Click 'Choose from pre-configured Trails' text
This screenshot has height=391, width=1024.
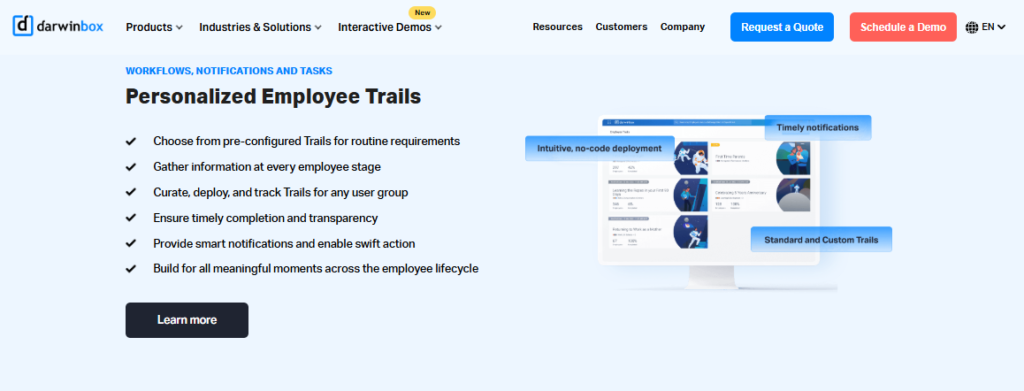(306, 141)
